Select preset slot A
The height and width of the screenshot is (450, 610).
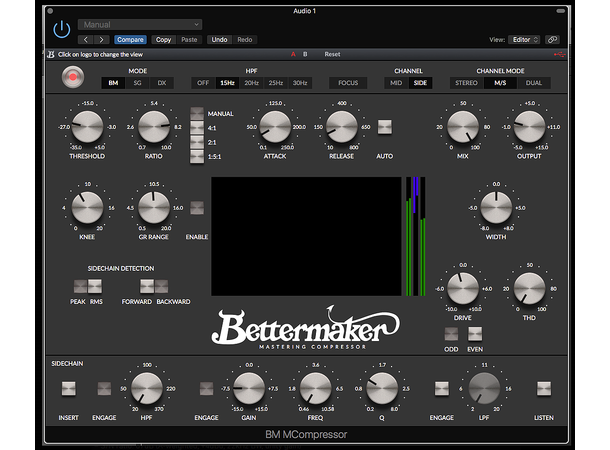[293, 54]
